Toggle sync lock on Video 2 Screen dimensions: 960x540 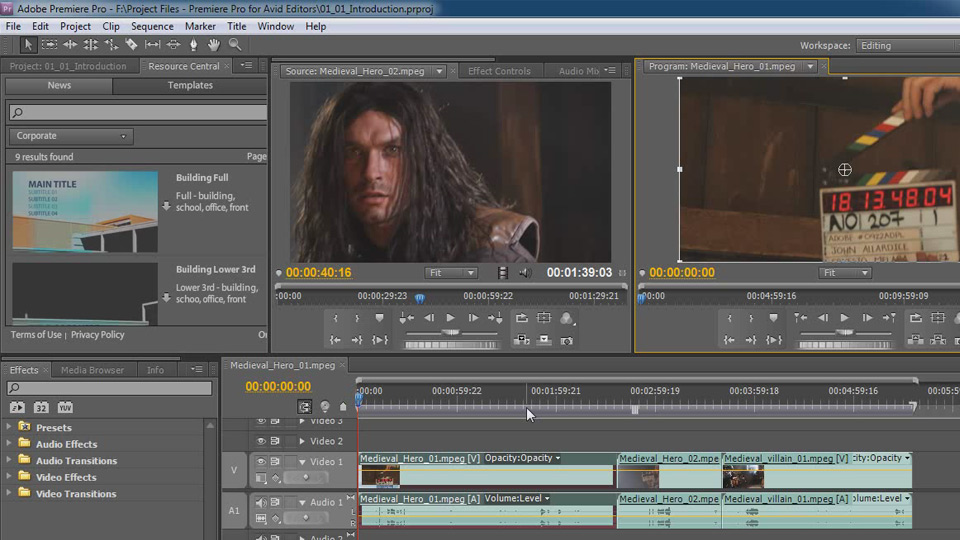tap(275, 441)
